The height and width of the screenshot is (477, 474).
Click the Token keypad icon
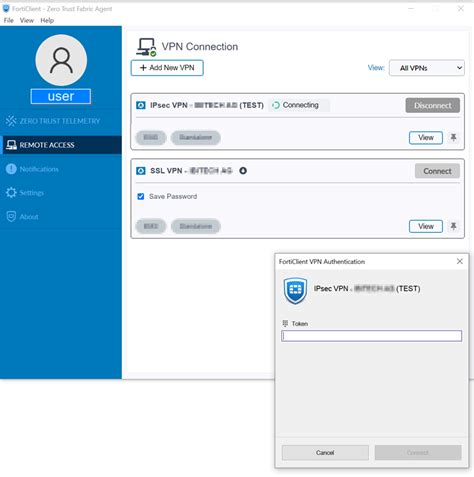point(285,323)
